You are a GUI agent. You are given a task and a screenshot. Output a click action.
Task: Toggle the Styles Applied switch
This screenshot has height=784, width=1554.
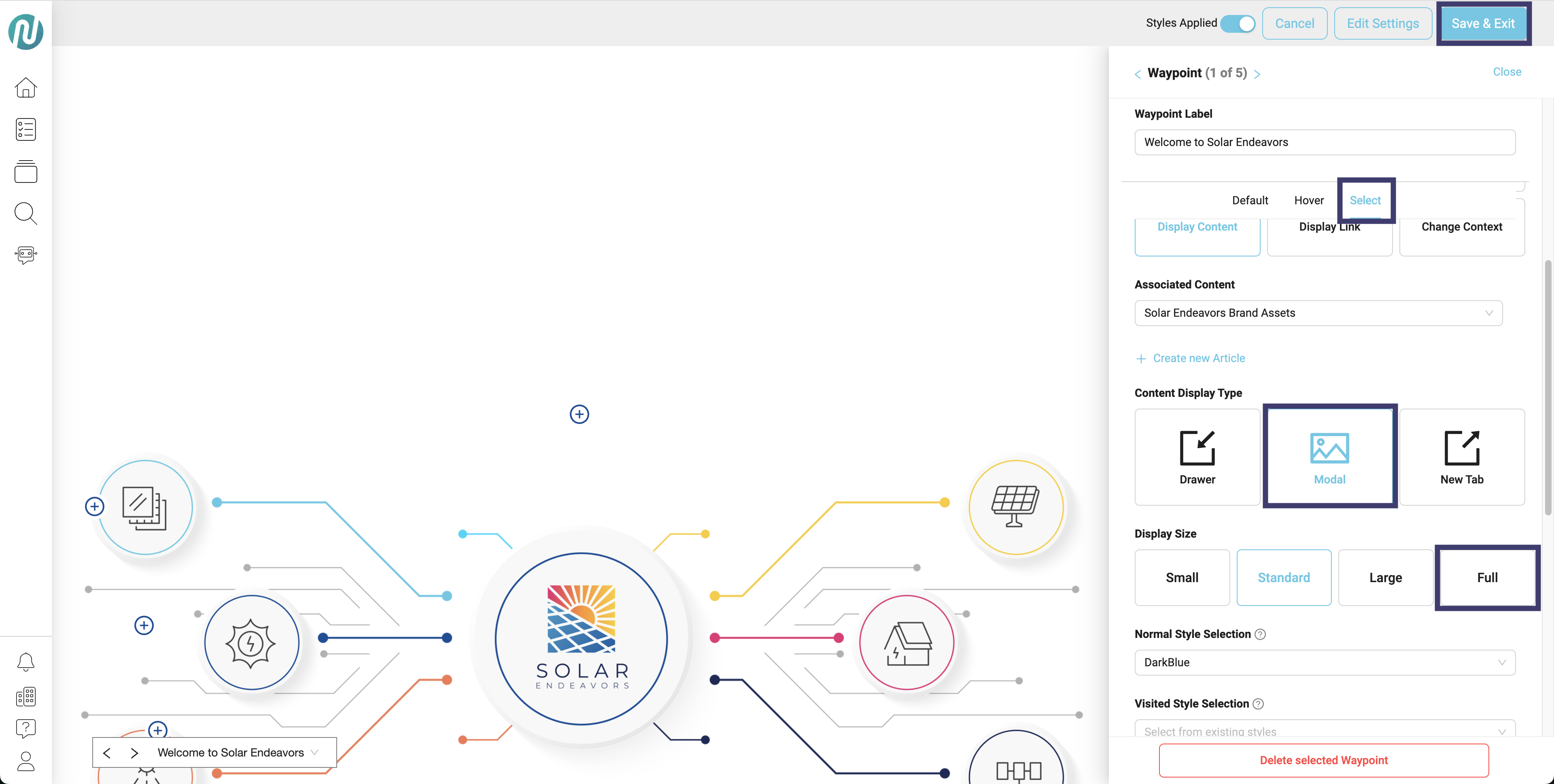pos(1238,23)
